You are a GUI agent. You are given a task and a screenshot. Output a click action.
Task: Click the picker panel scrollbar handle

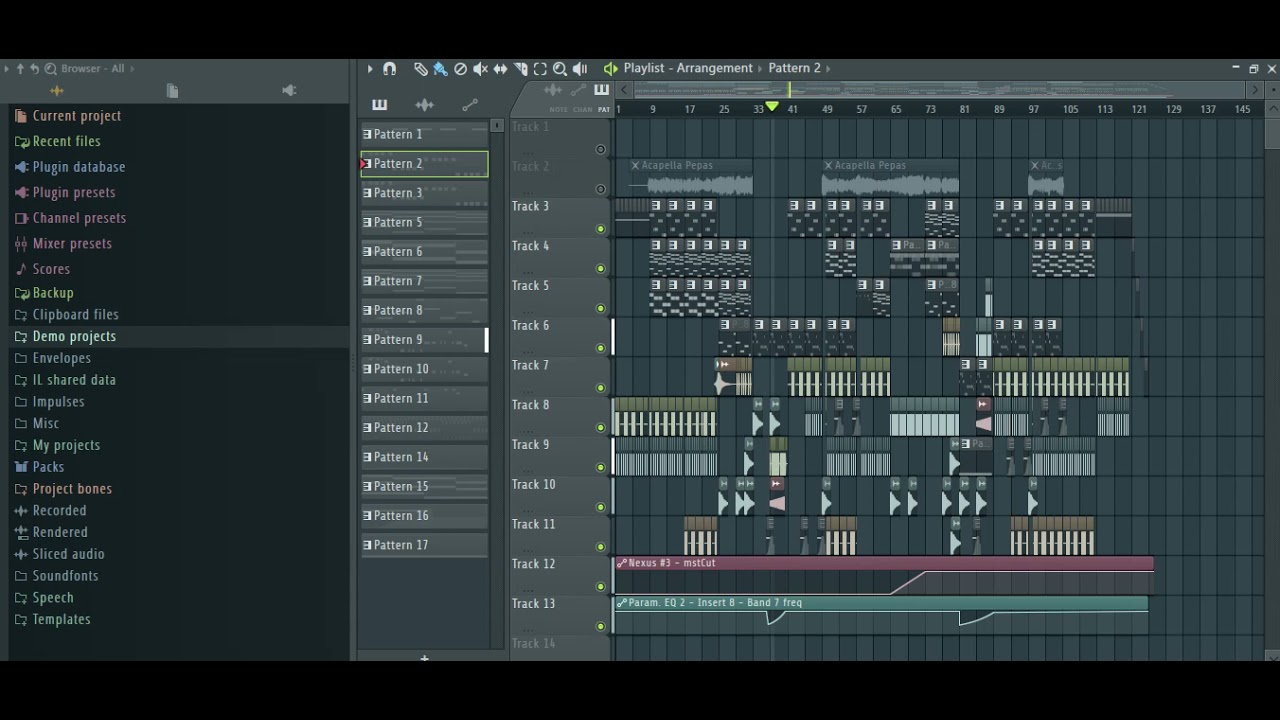click(x=497, y=126)
